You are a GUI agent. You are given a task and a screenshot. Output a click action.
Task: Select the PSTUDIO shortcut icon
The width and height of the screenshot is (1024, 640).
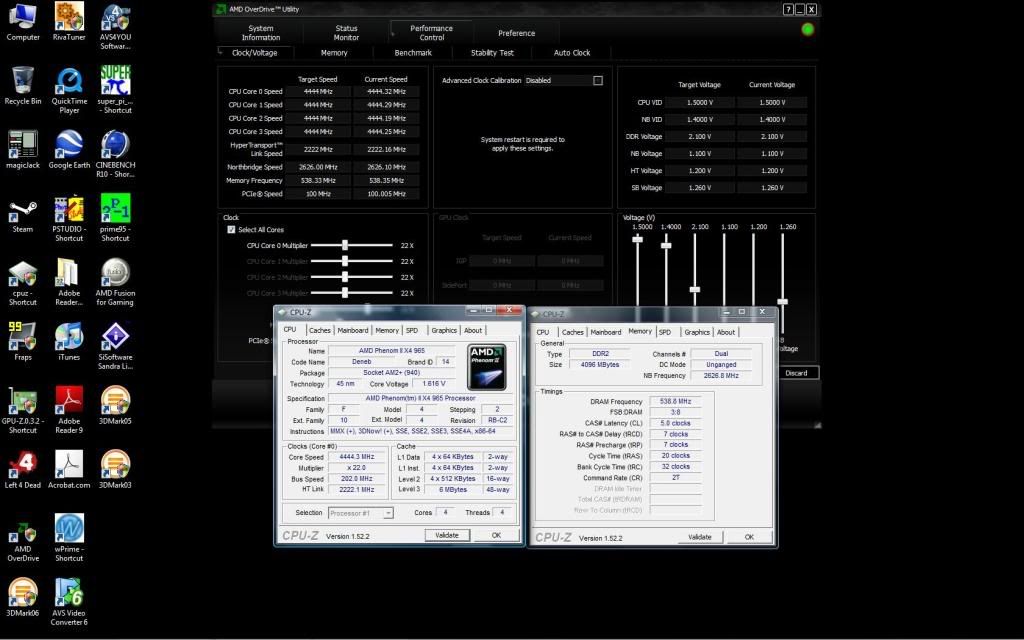coord(69,218)
